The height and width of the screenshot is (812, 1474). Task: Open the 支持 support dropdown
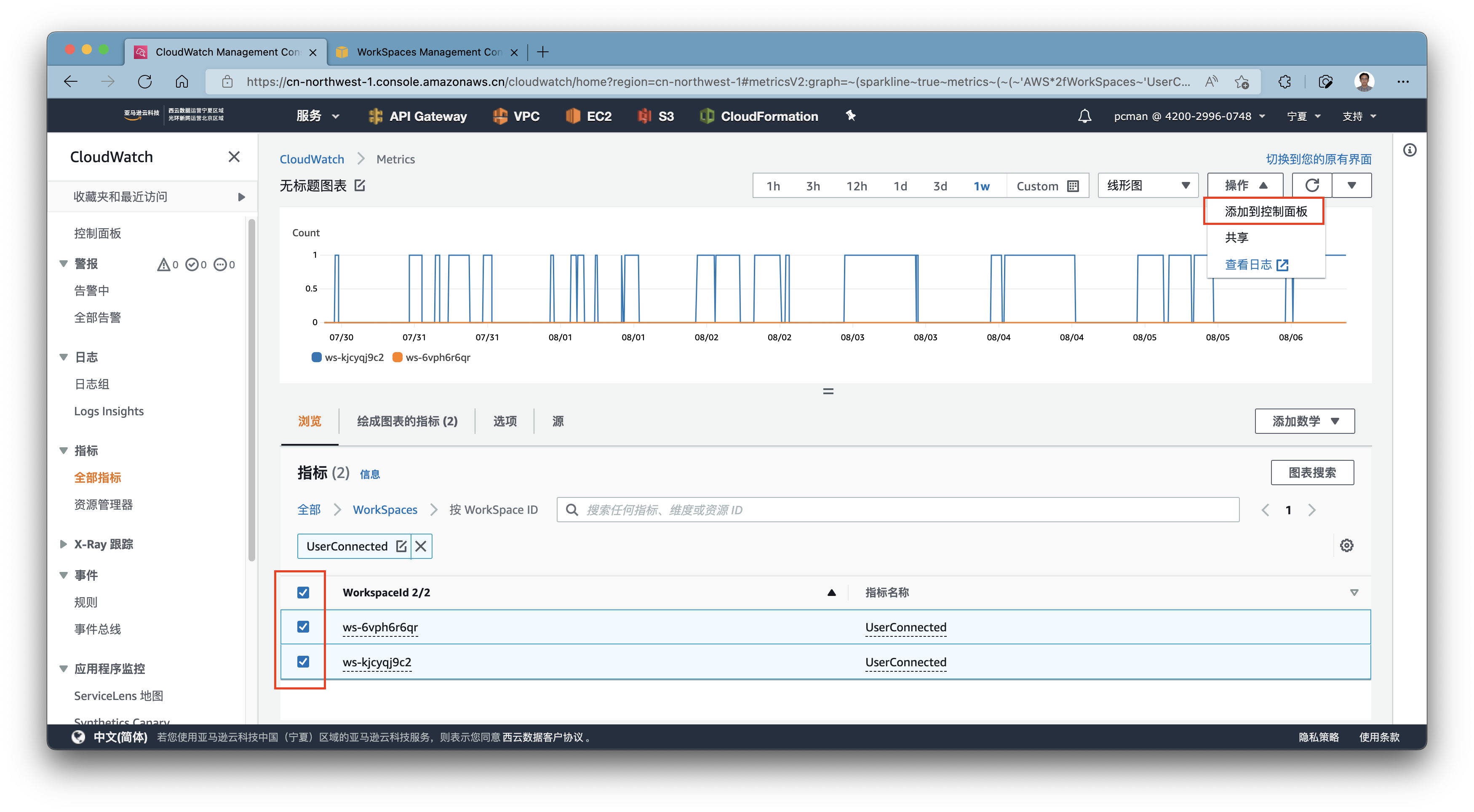click(x=1359, y=116)
